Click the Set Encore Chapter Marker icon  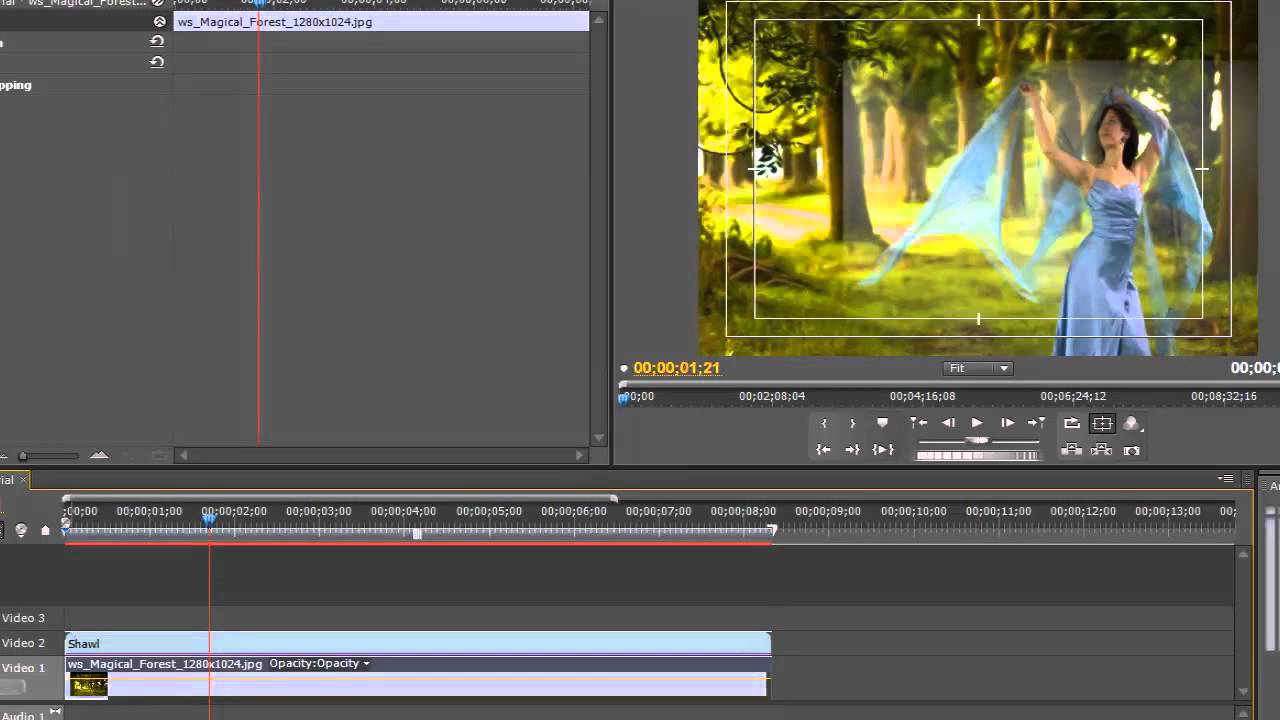(21, 530)
